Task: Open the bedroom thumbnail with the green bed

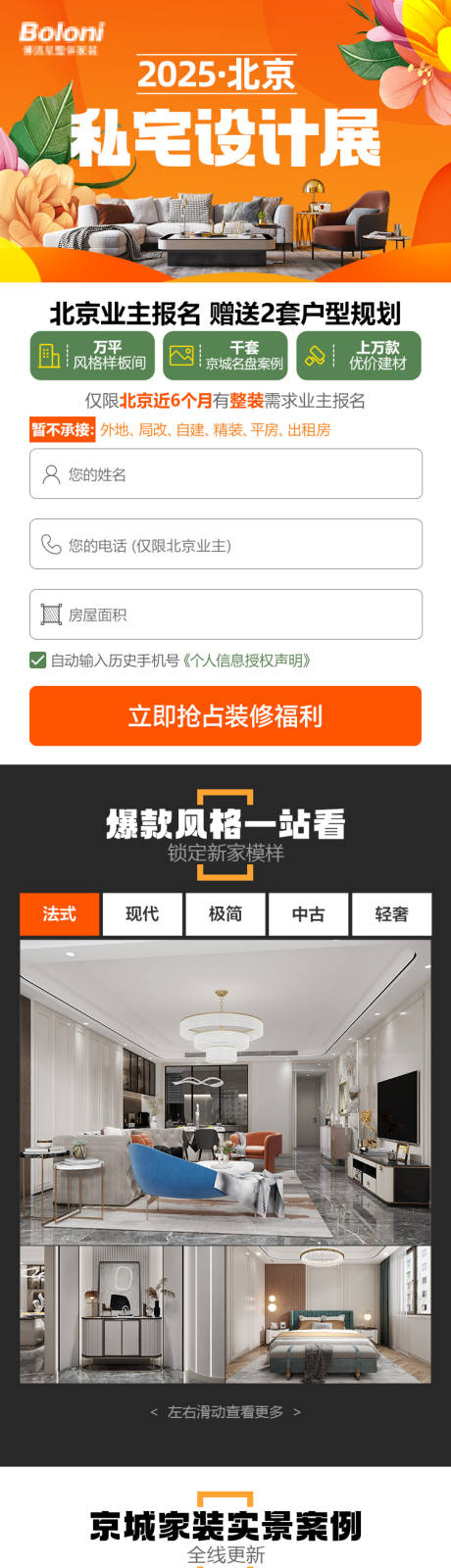Action: [328, 1314]
